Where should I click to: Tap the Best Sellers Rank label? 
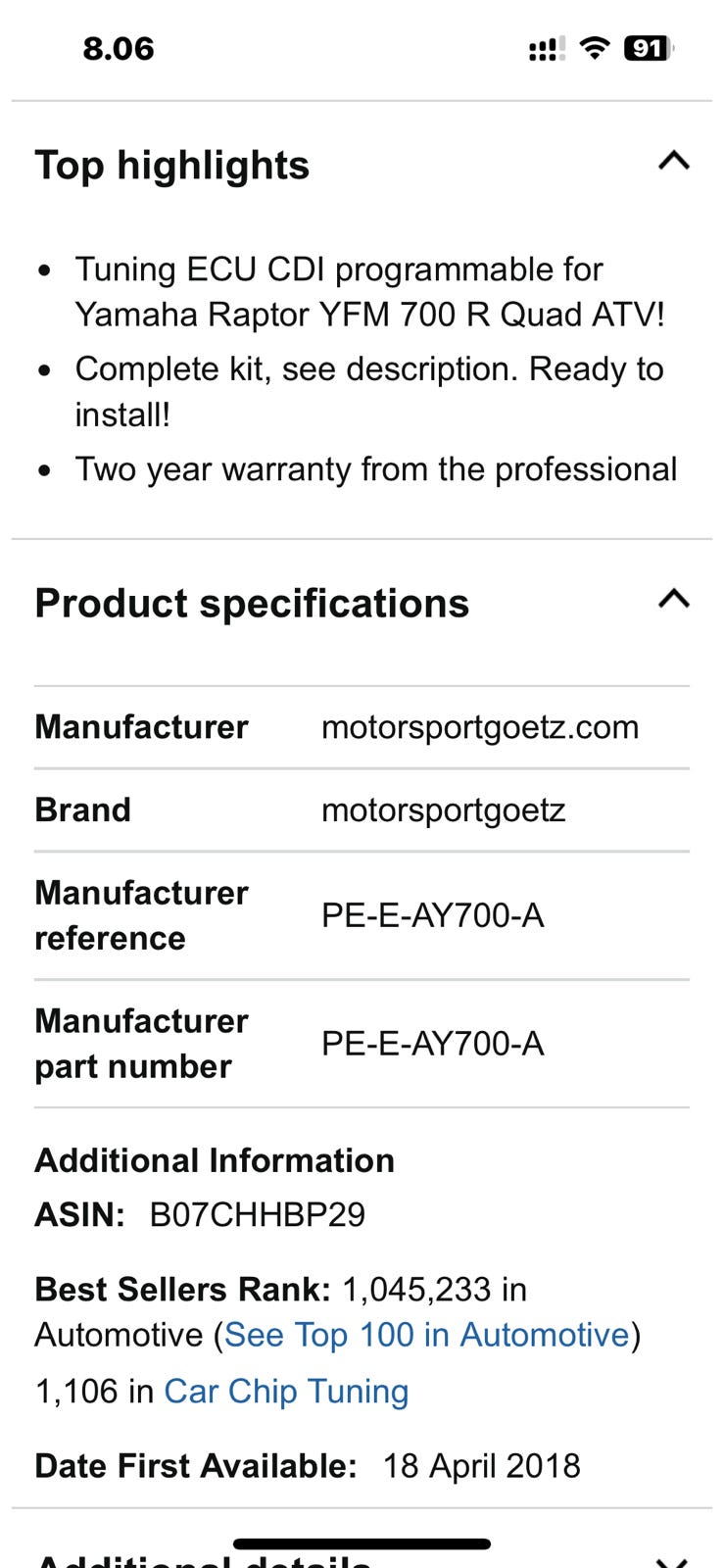182,1290
